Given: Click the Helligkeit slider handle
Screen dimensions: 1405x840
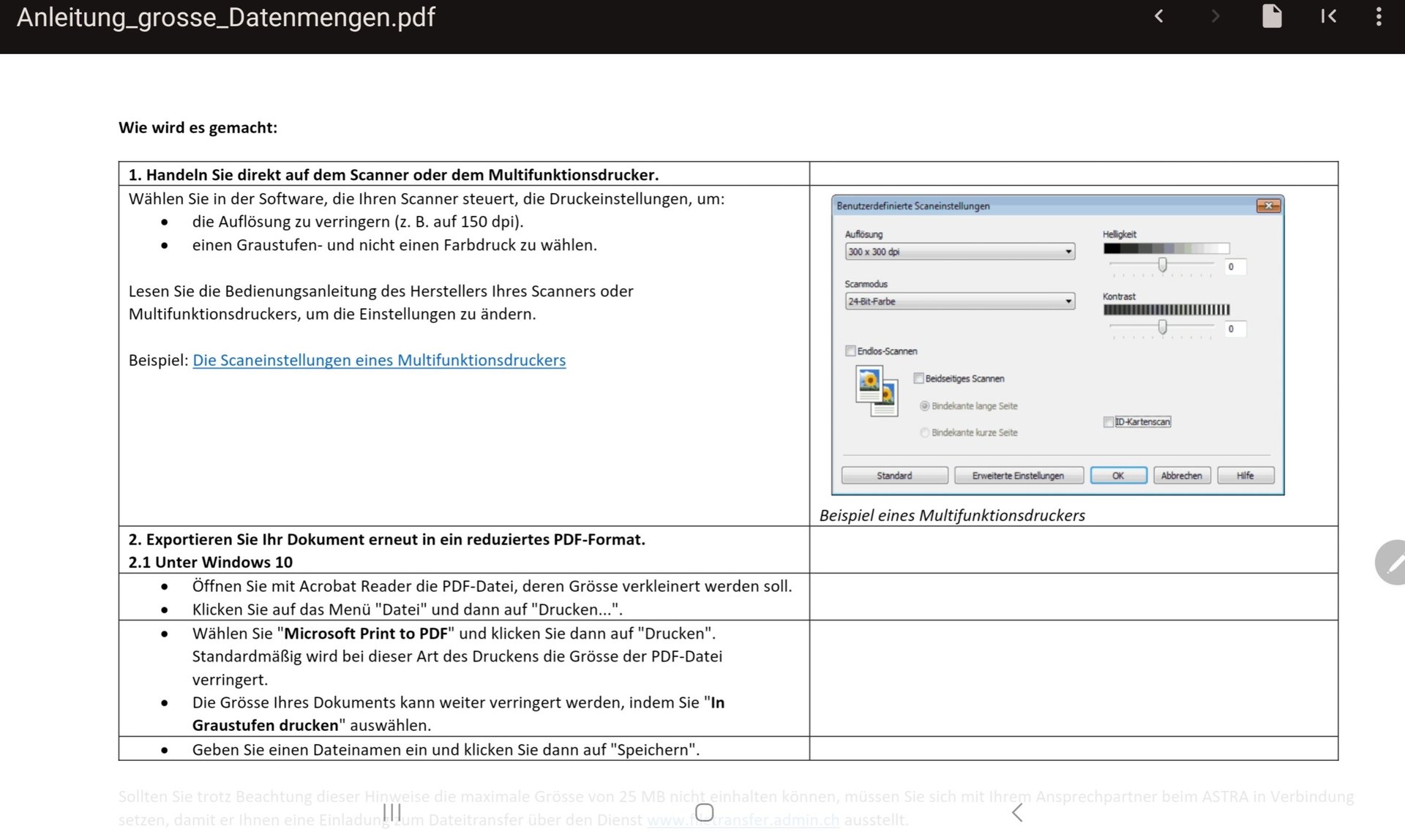Looking at the screenshot, I should (1162, 265).
